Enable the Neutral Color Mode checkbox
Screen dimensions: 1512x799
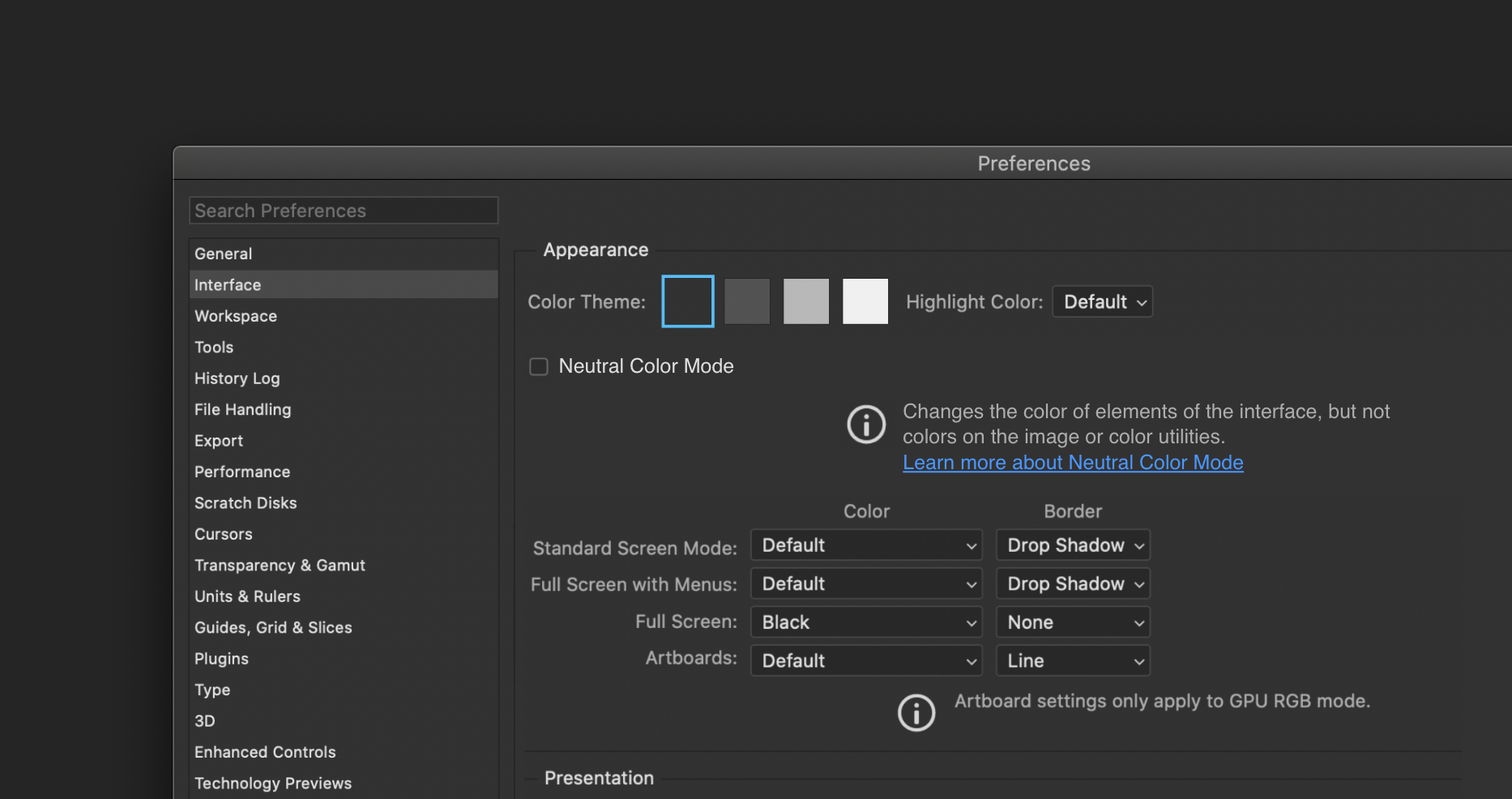pyautogui.click(x=539, y=367)
